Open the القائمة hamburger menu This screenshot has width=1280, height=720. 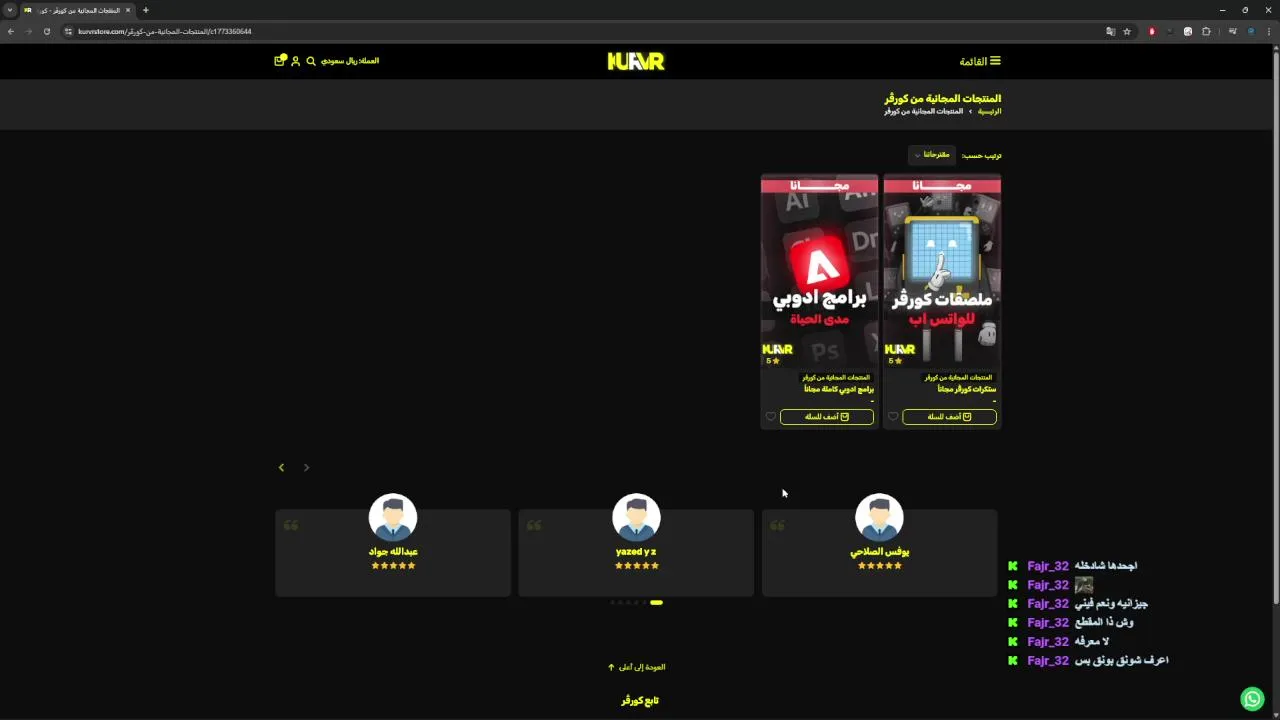coord(980,61)
